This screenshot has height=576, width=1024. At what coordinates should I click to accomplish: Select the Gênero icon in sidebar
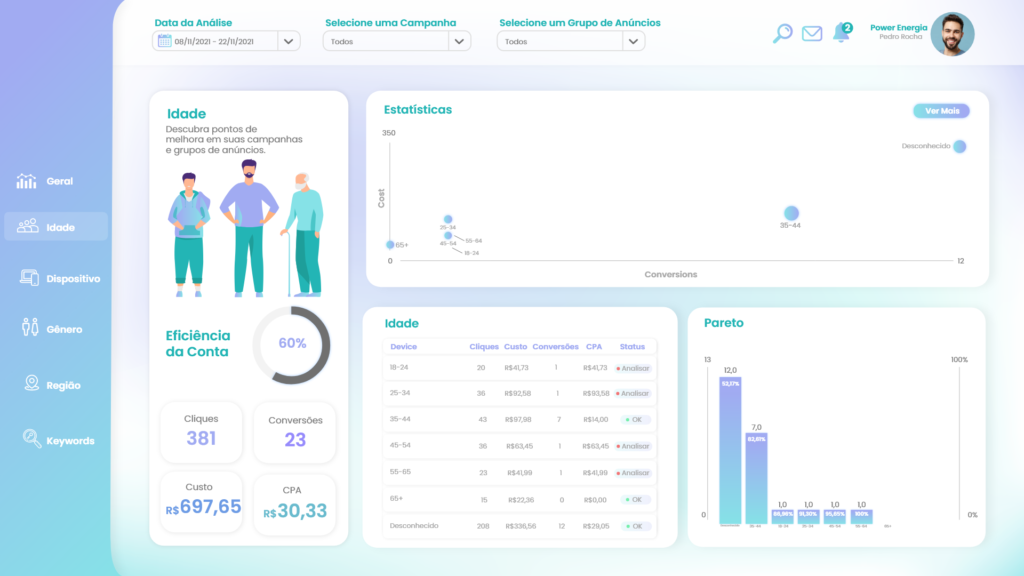(x=30, y=327)
